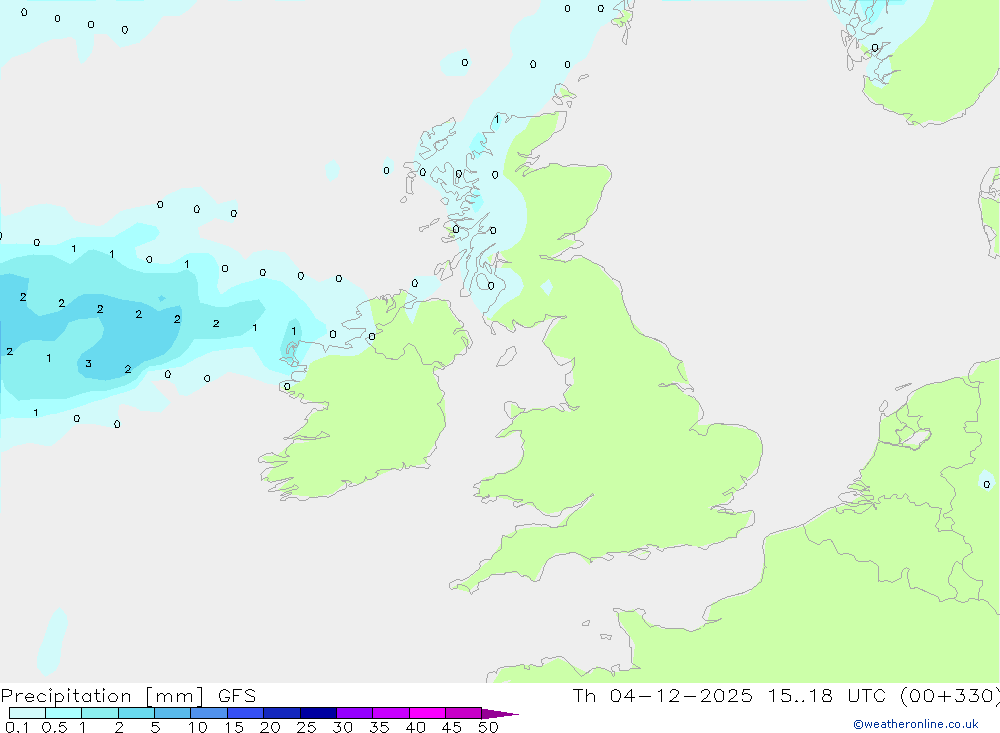Click the 0.1–0.5 mm palest cyan legend swatch
The height and width of the screenshot is (733, 1000).
coord(27,713)
